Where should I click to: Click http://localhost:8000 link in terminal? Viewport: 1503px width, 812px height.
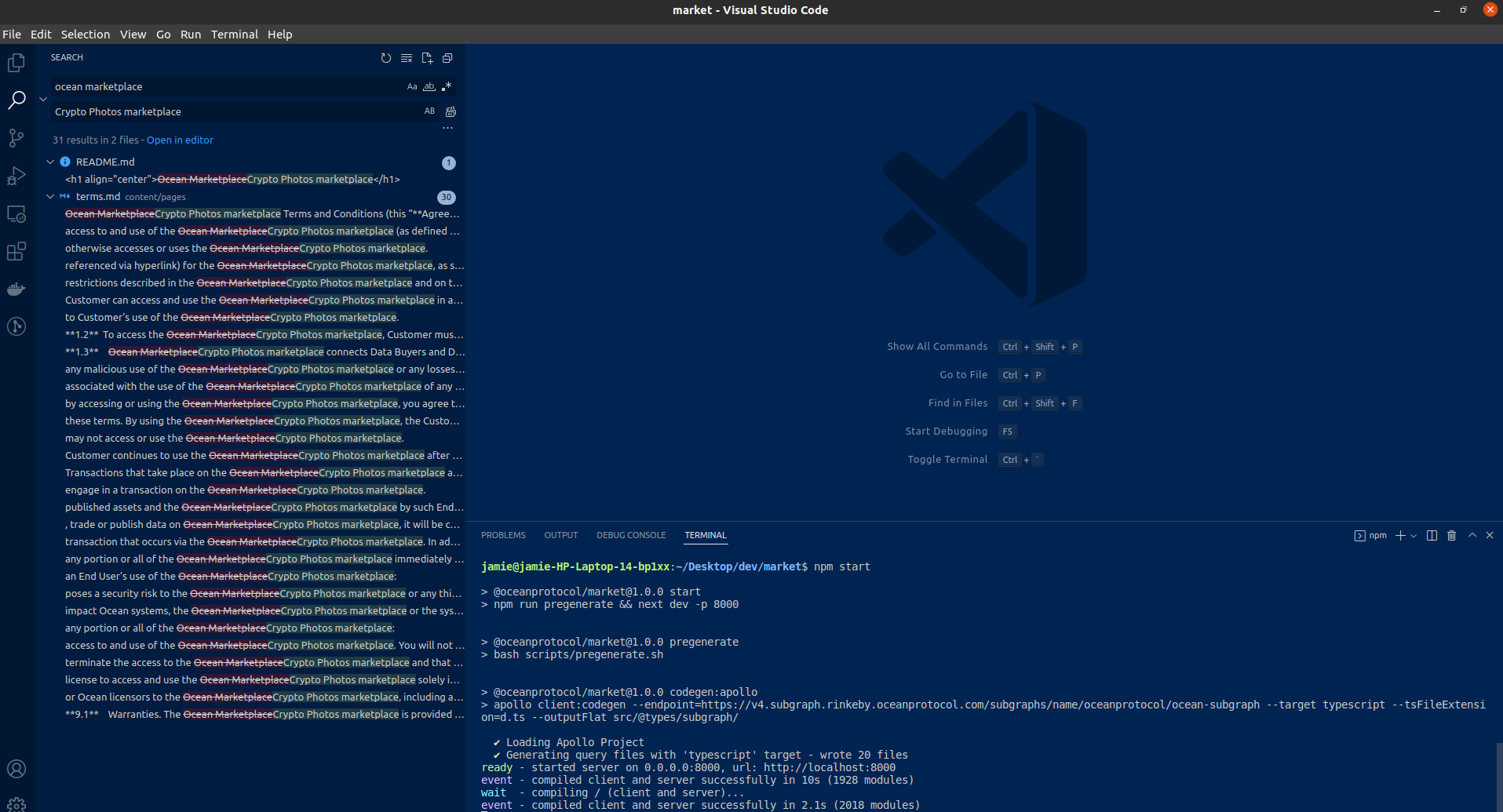click(830, 767)
